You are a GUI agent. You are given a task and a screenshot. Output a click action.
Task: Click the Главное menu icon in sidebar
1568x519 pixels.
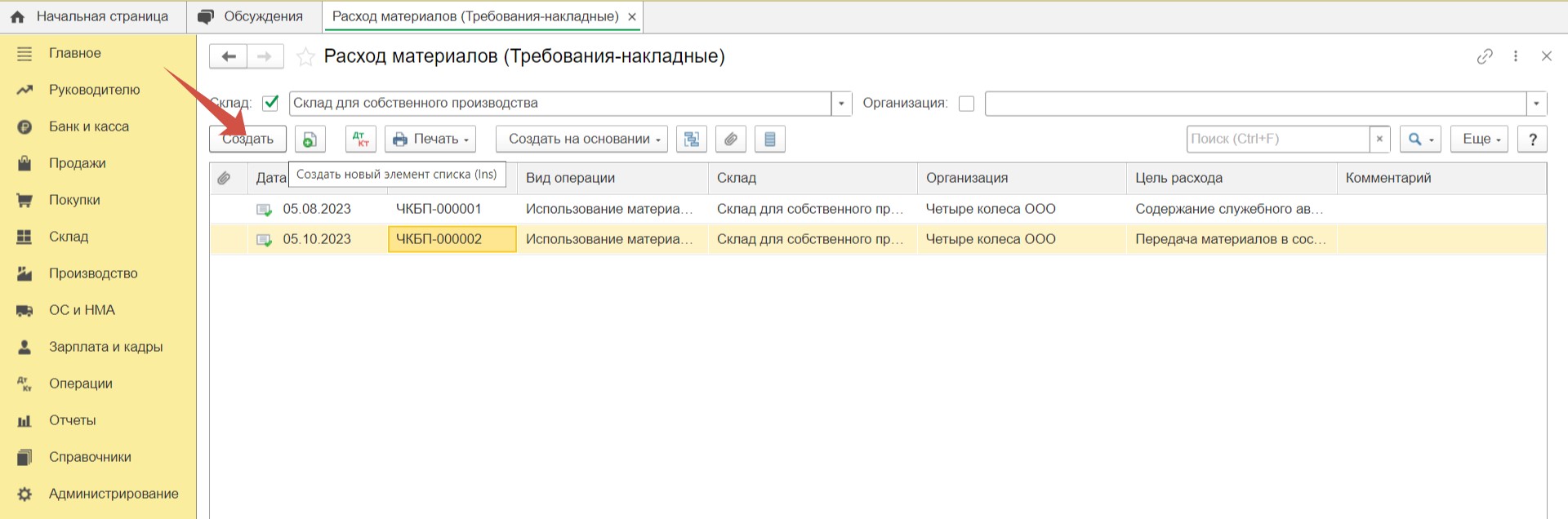click(24, 54)
